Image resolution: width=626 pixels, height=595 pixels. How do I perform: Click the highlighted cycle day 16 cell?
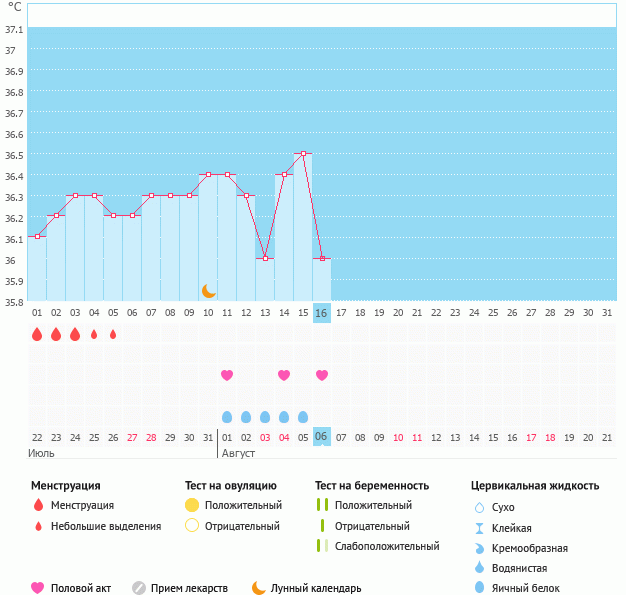321,313
